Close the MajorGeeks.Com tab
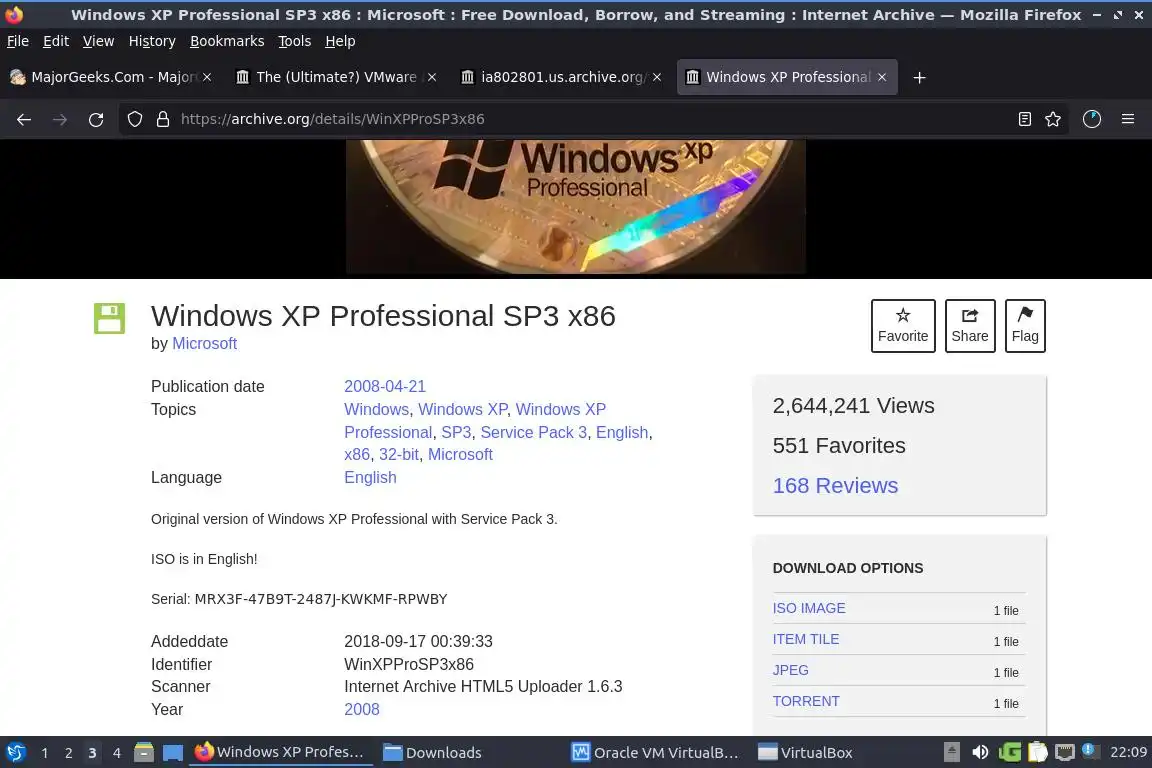Image resolution: width=1152 pixels, height=768 pixels. pyautogui.click(x=207, y=77)
